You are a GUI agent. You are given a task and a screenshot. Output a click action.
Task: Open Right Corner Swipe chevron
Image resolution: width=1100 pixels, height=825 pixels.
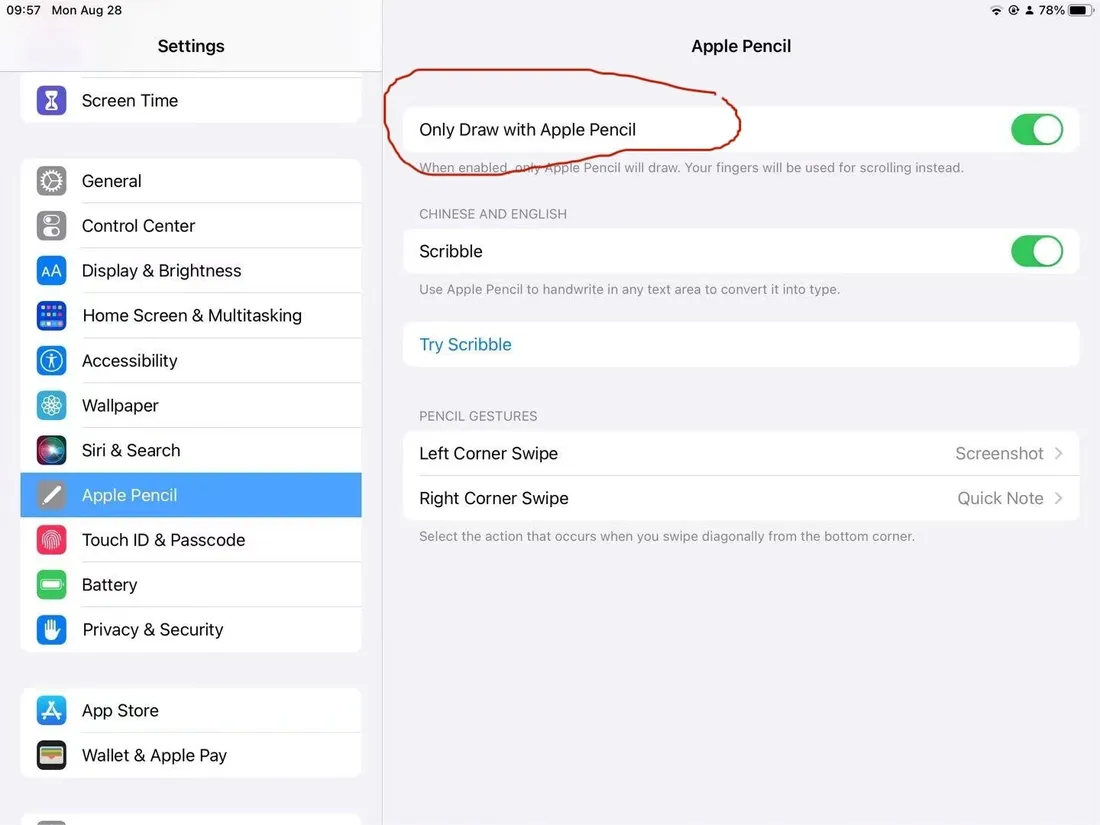(1059, 499)
